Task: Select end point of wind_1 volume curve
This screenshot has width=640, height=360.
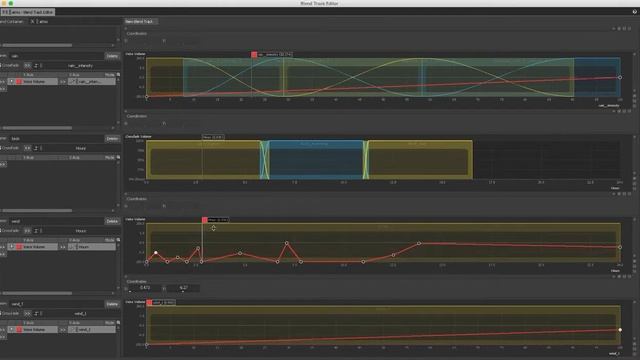Action: (620, 330)
